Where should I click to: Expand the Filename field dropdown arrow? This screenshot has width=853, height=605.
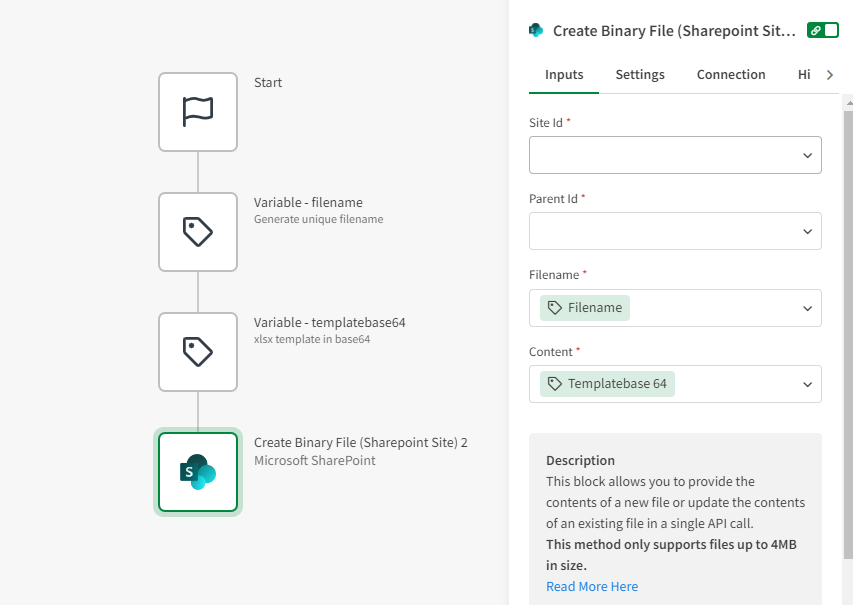(807, 308)
